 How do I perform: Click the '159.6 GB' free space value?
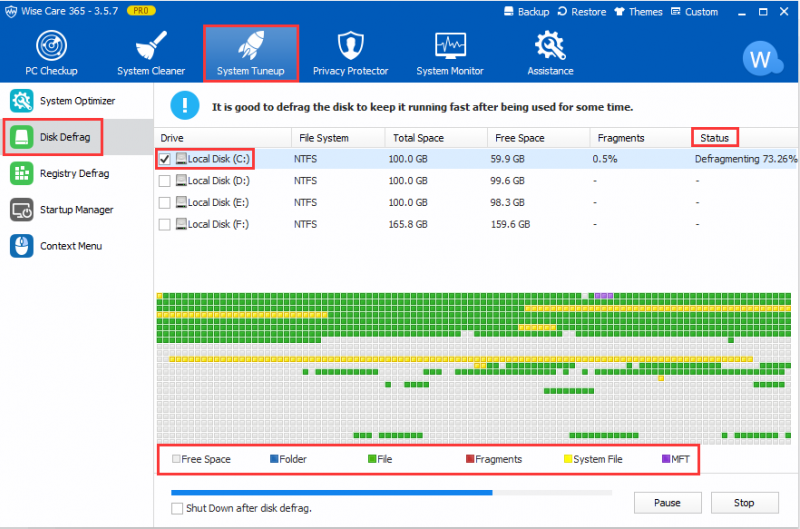point(511,224)
